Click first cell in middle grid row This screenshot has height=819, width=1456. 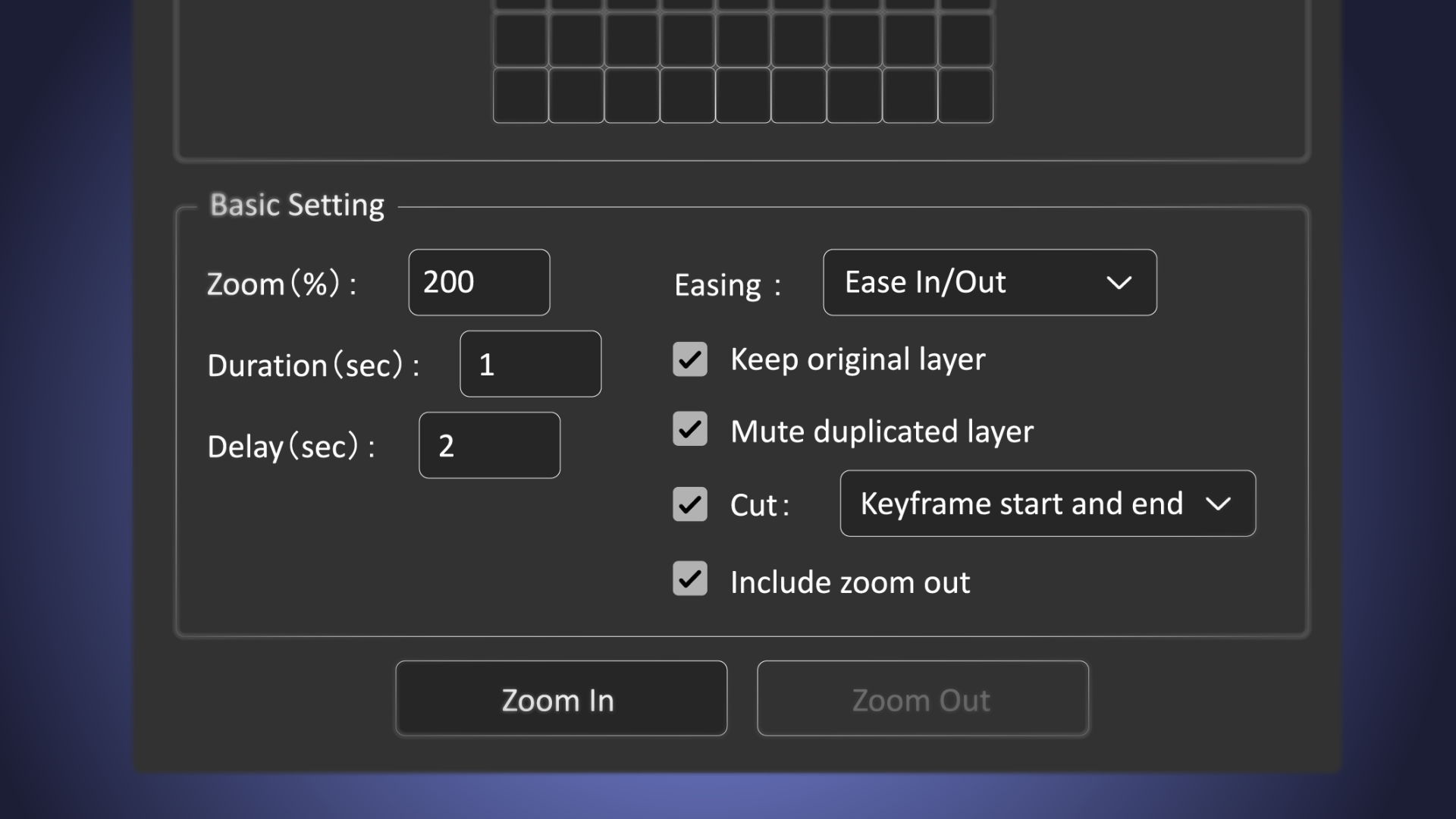coord(520,39)
